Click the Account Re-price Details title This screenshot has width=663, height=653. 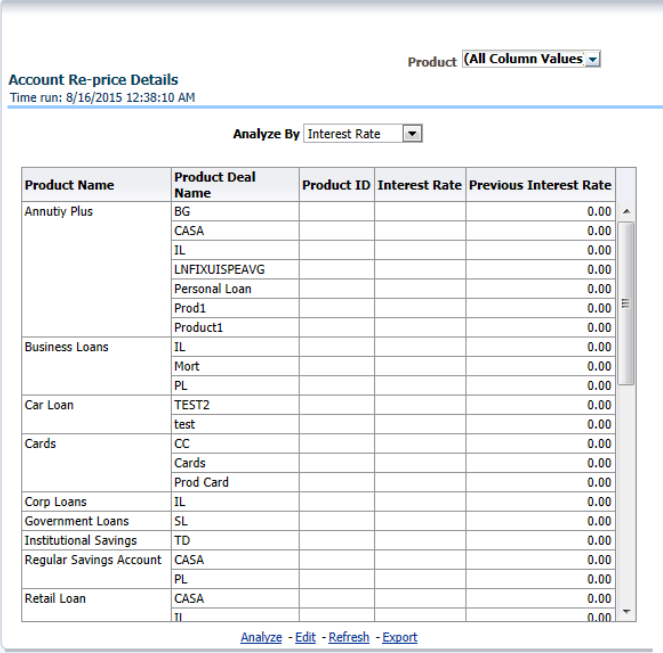click(x=93, y=80)
